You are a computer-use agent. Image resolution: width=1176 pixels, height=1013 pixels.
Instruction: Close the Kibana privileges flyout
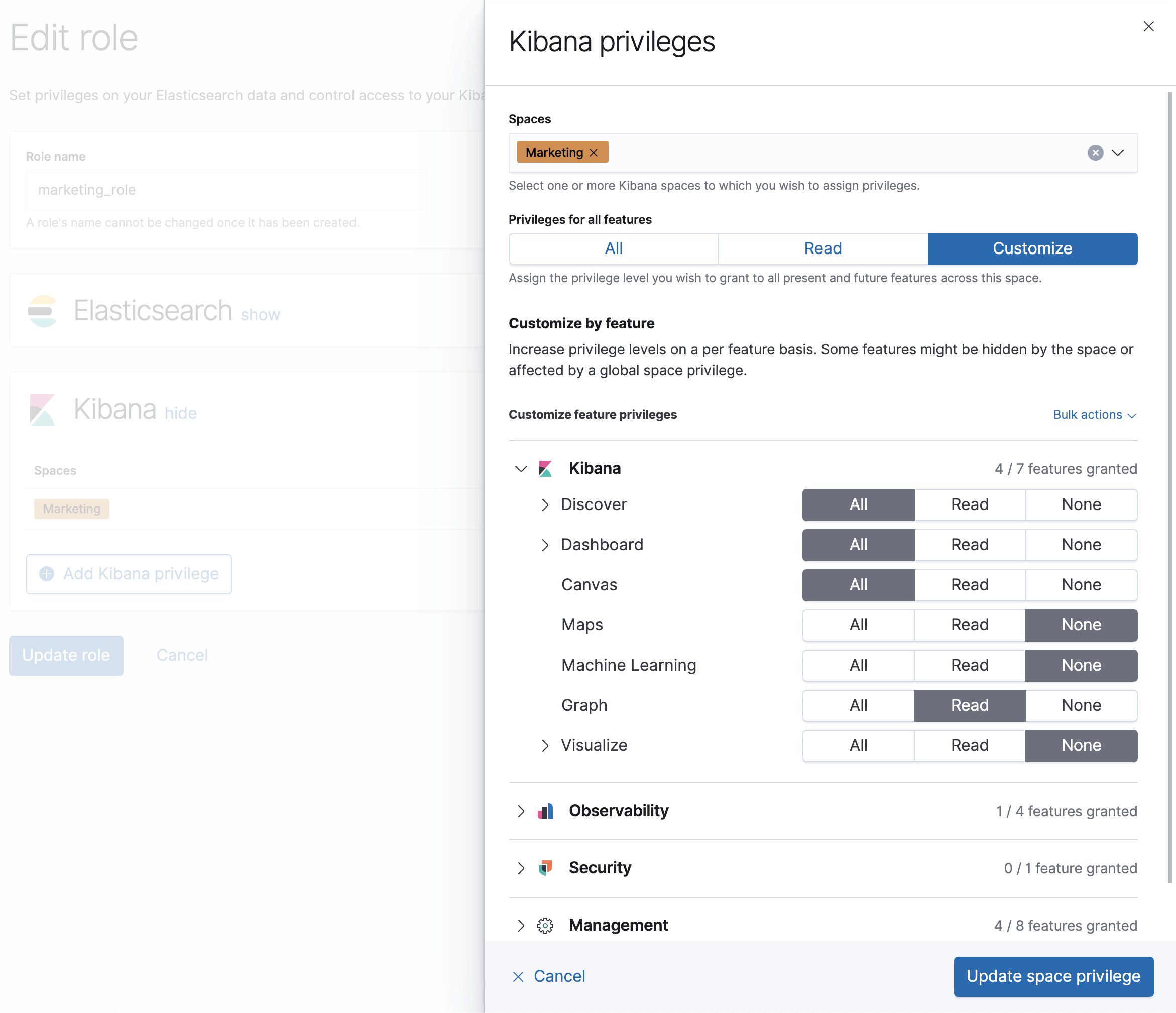point(1149,26)
